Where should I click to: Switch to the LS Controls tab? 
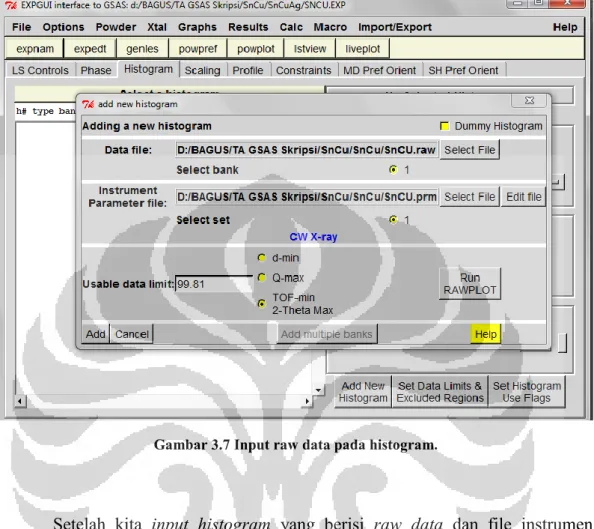pos(40,70)
